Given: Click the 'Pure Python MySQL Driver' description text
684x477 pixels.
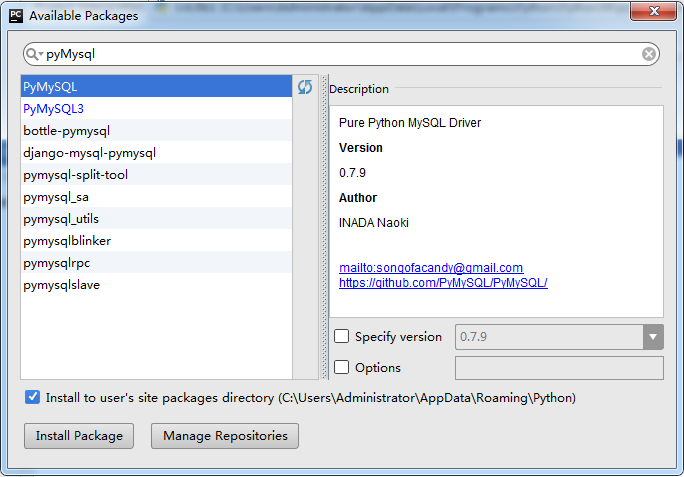Looking at the screenshot, I should pyautogui.click(x=410, y=123).
